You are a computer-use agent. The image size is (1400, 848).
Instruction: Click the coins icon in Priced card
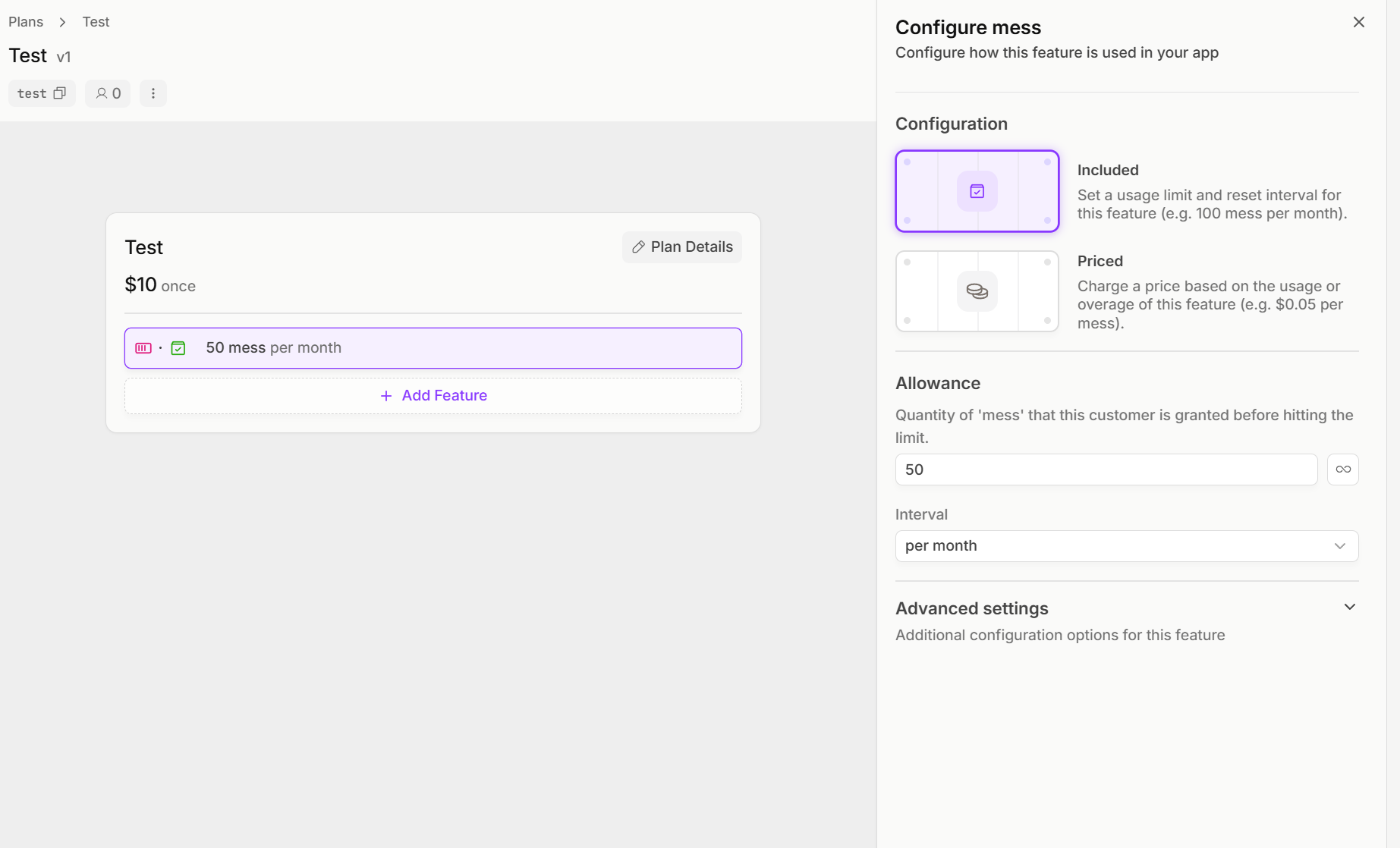(977, 291)
